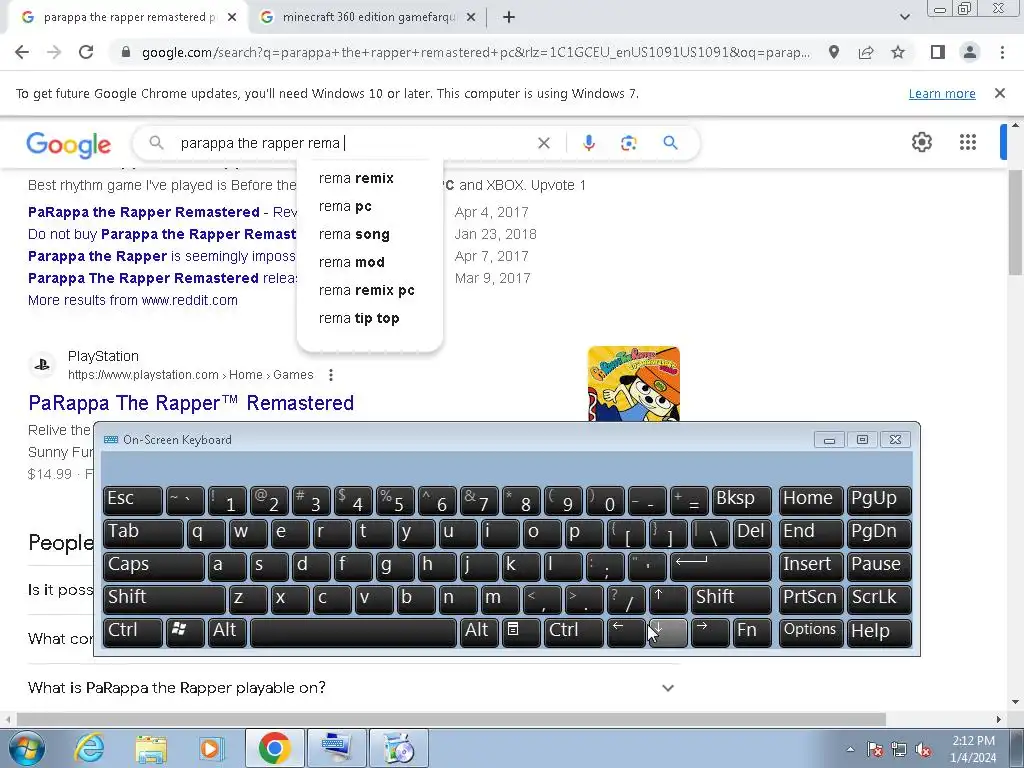Click the keyboard spacebar
The image size is (1024, 768).
click(x=353, y=632)
